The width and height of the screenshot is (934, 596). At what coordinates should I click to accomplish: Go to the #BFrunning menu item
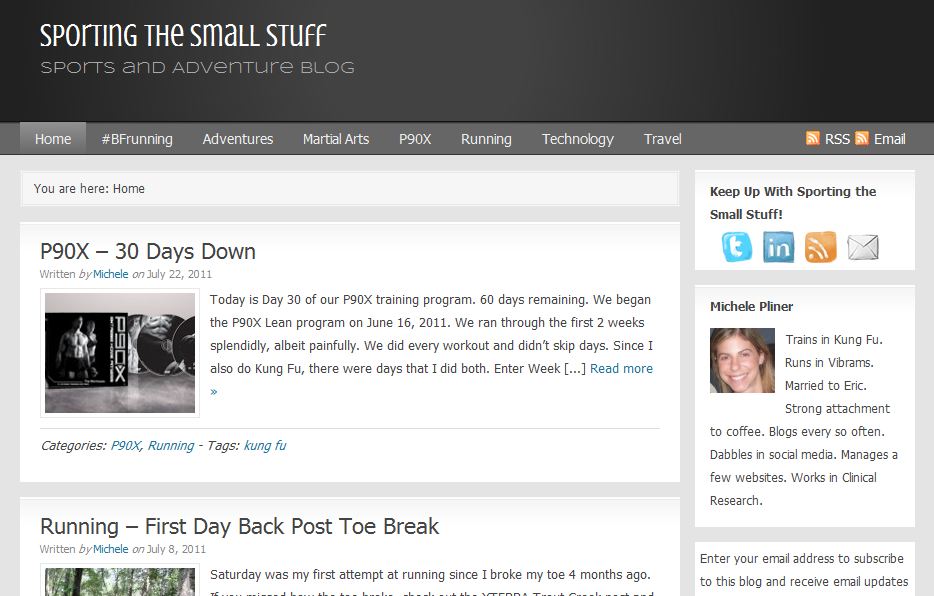[137, 139]
